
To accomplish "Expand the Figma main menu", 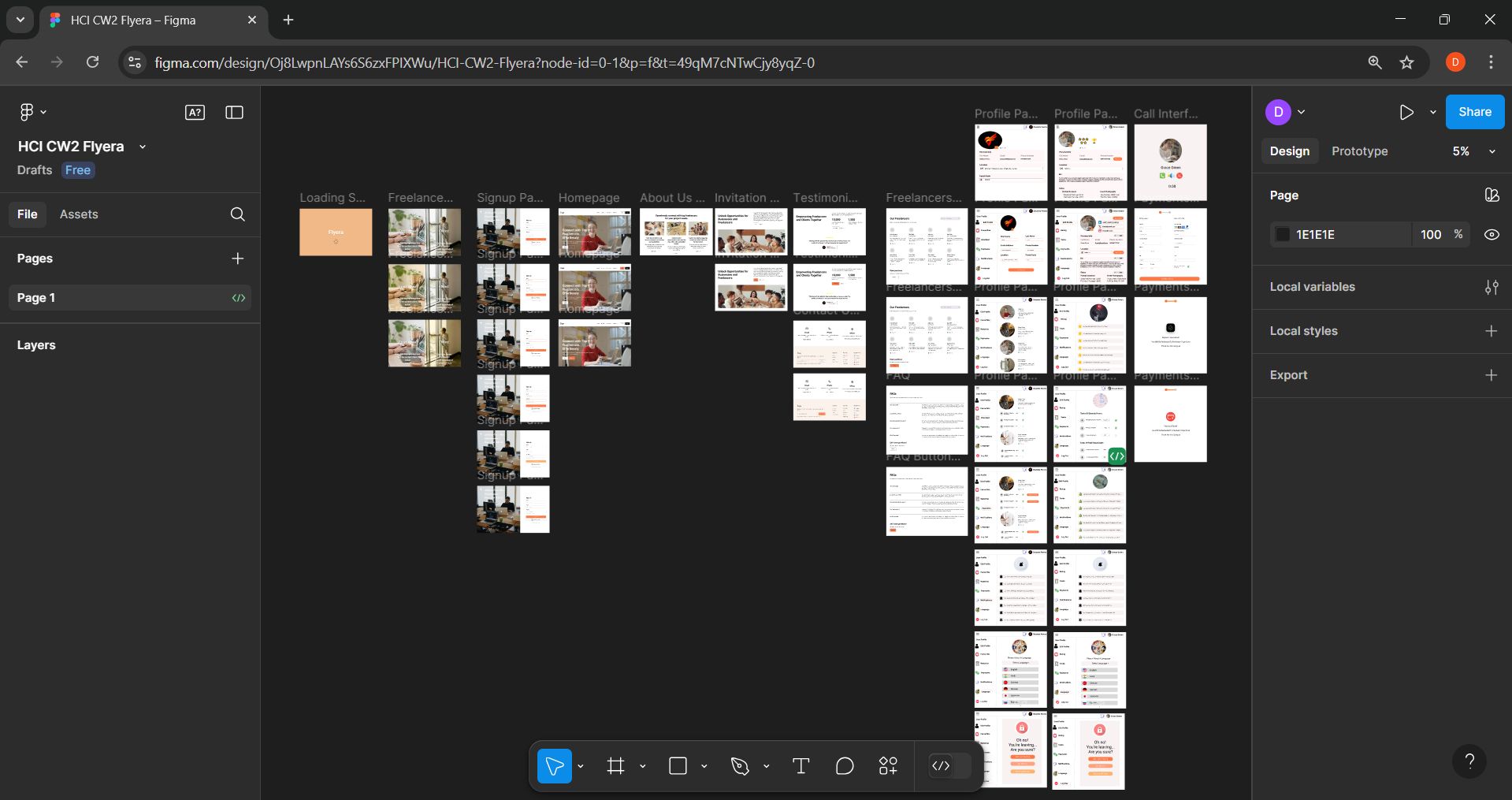I will [32, 113].
